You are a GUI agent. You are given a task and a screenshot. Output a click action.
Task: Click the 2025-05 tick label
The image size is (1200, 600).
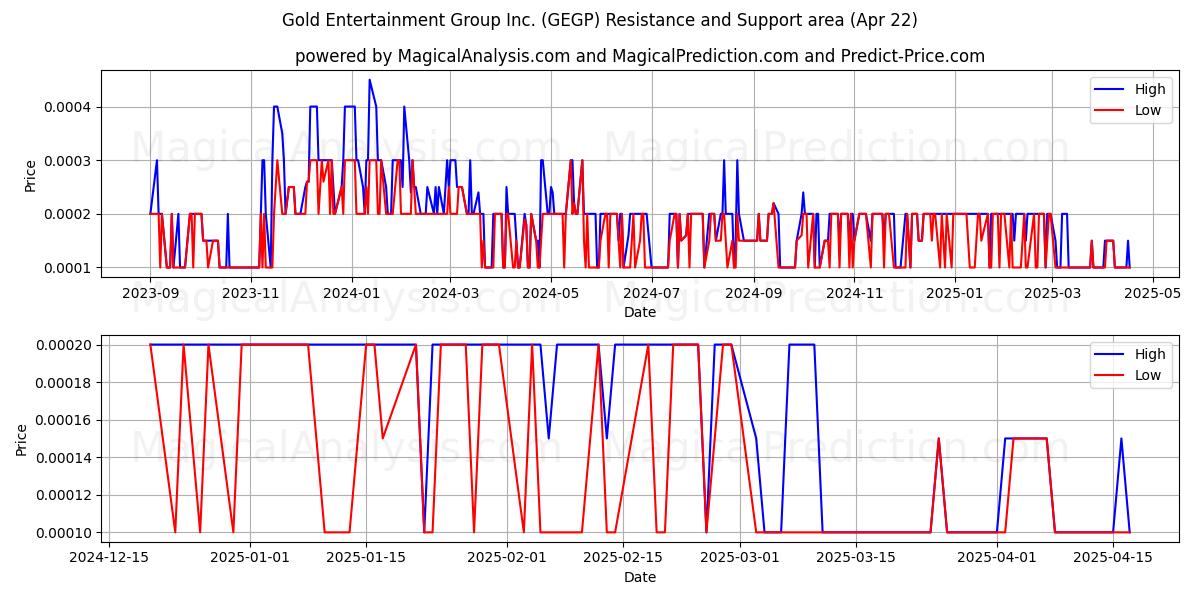coord(1153,293)
